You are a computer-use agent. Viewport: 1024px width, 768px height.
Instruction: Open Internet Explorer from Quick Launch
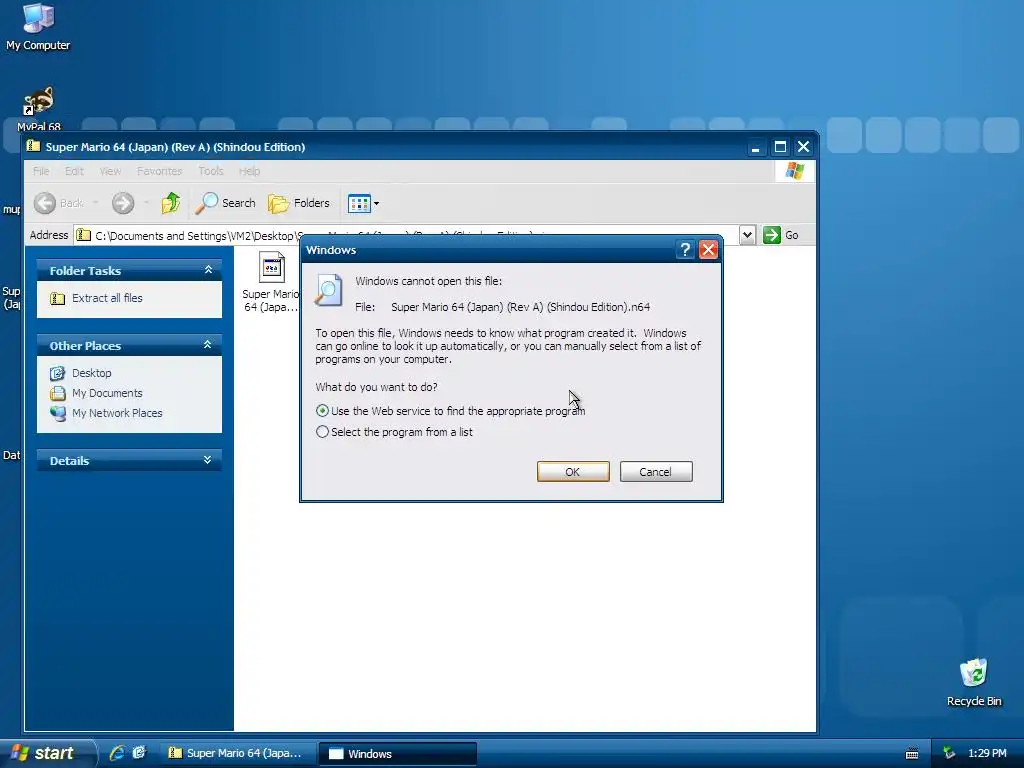click(117, 753)
